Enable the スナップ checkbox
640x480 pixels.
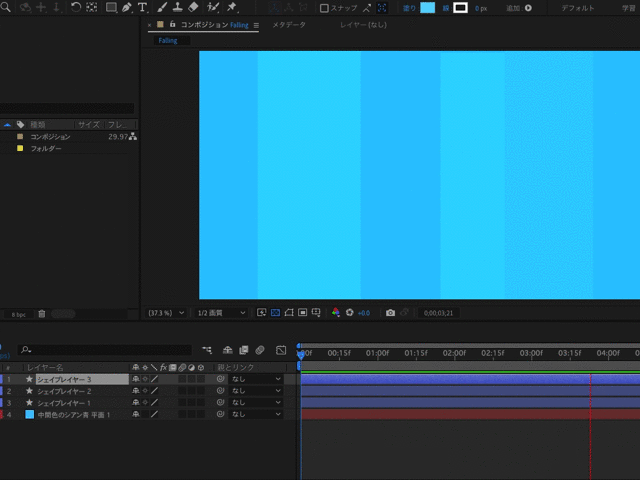coord(324,8)
